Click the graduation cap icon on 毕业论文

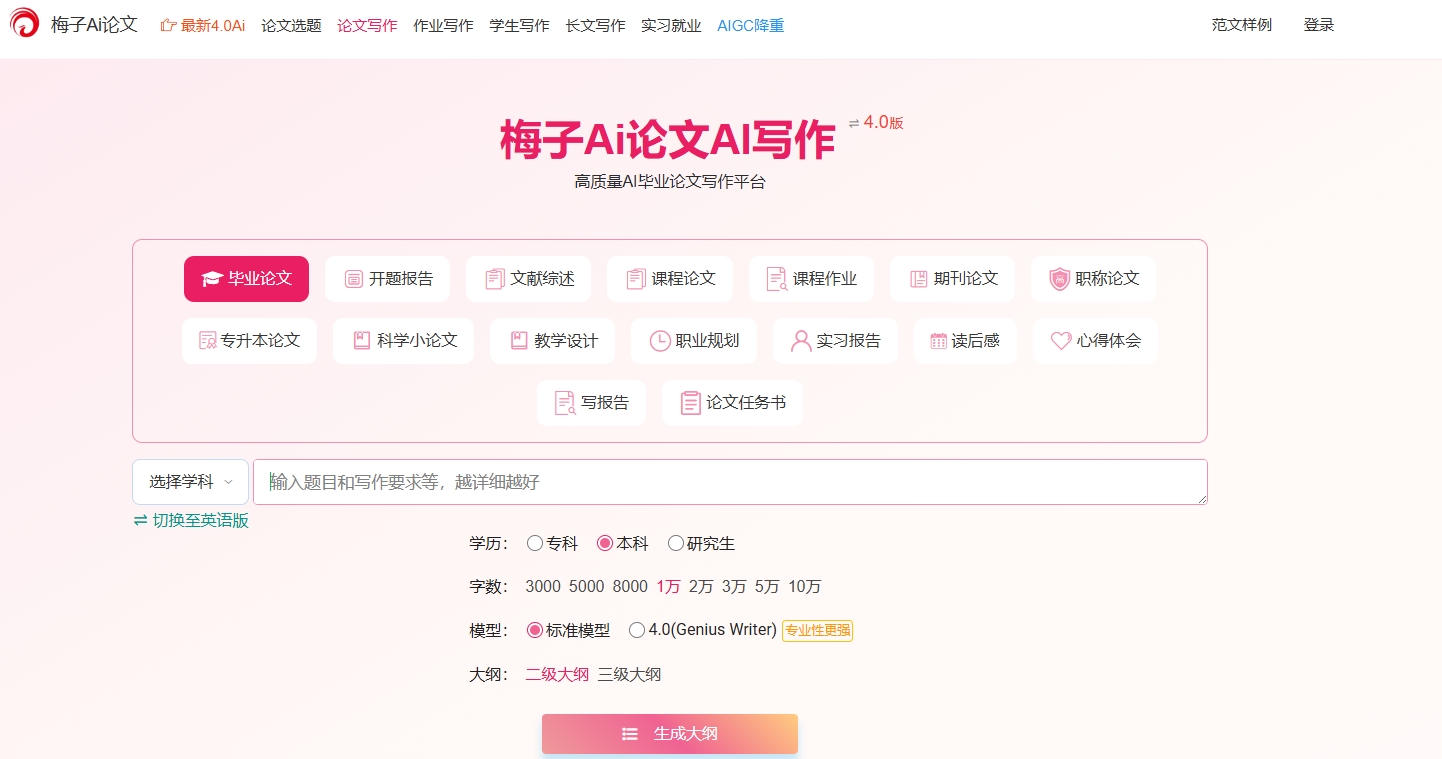click(x=211, y=279)
